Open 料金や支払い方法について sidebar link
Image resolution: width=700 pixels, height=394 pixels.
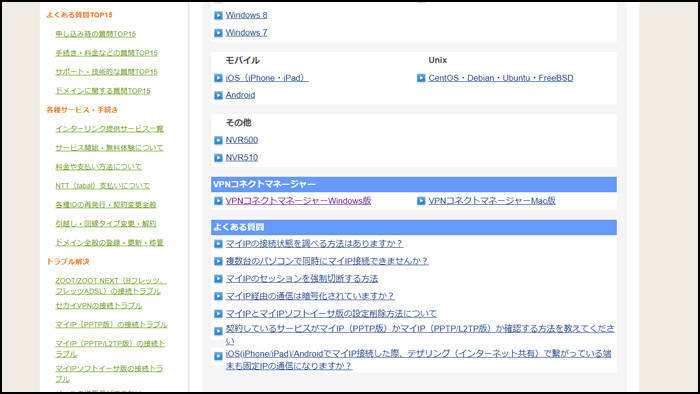(99, 167)
